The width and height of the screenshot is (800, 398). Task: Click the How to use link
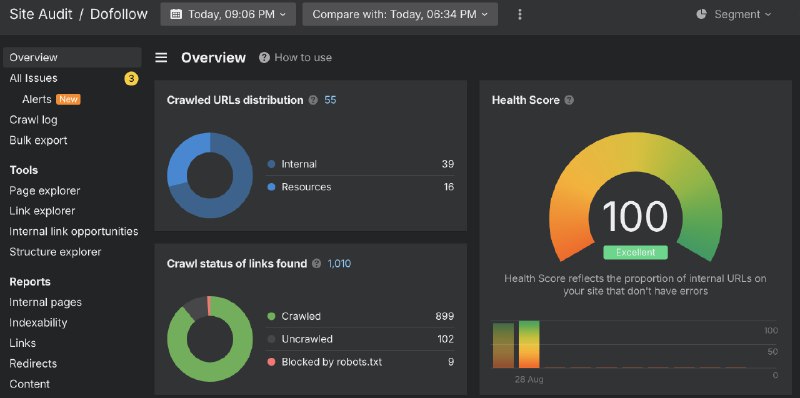(x=303, y=58)
